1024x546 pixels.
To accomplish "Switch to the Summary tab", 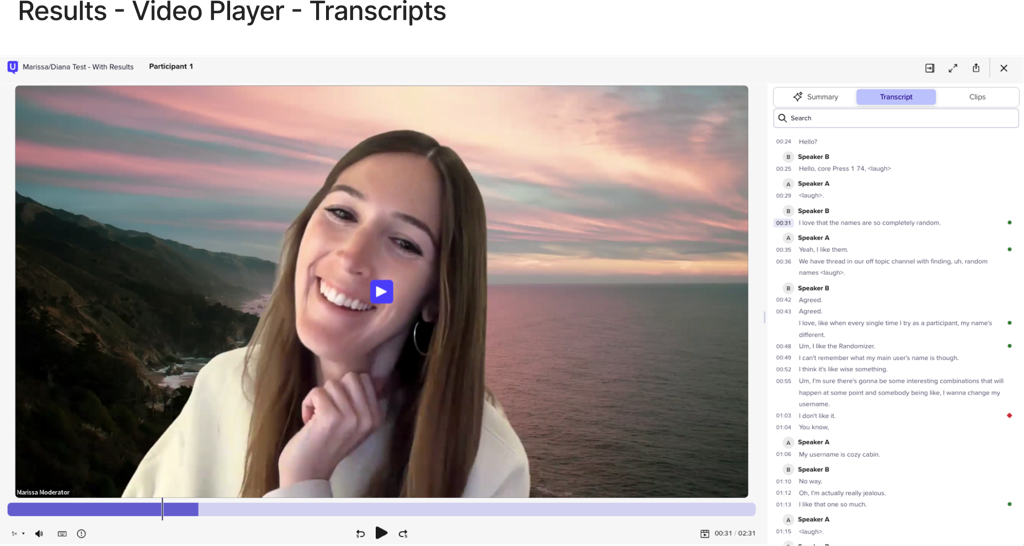I will pos(815,97).
